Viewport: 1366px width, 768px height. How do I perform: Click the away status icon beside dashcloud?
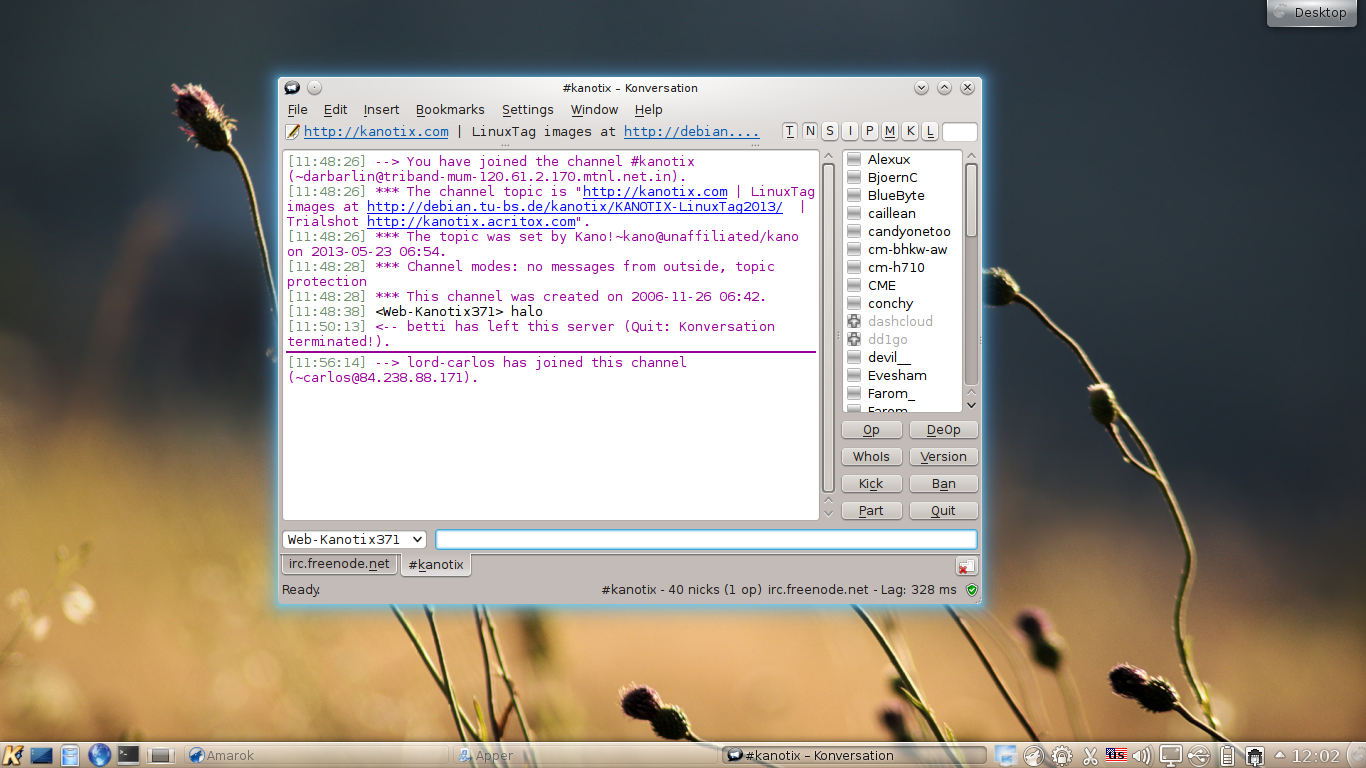tap(854, 321)
